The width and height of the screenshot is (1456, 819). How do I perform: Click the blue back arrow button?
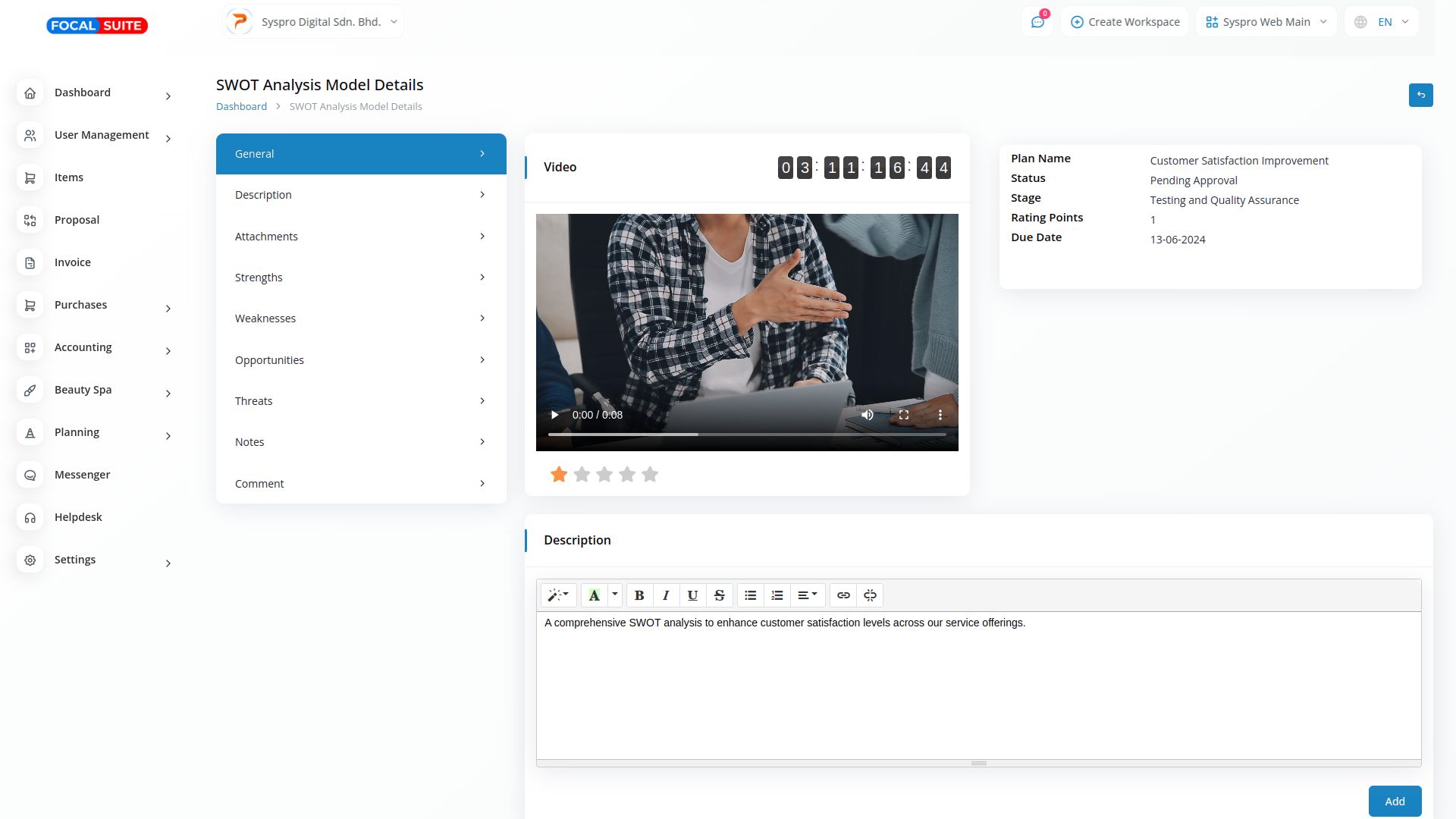coord(1420,95)
